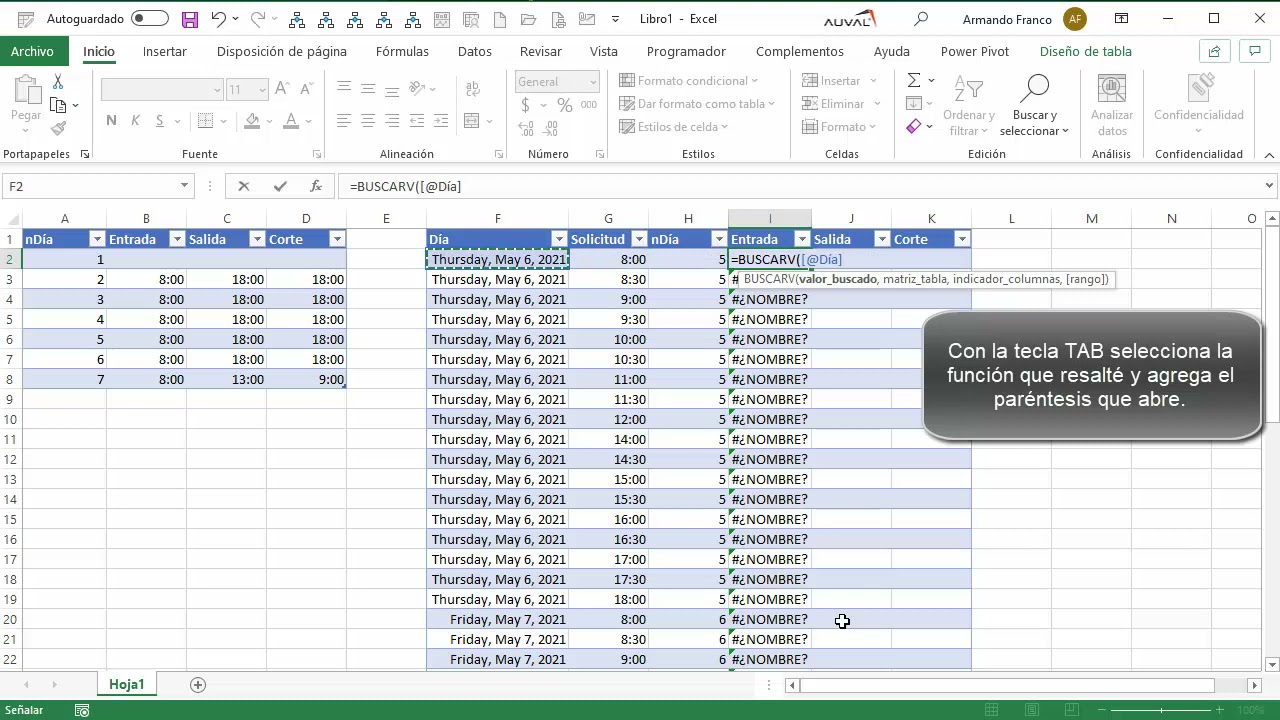Screen dimensions: 1280x720
Task: Click the borders icon in Fuente group
Action: click(205, 121)
